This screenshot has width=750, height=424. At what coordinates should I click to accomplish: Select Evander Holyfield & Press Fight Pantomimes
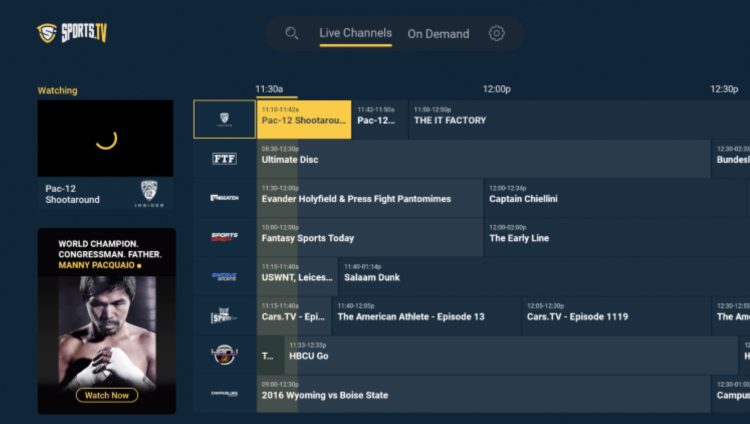pos(370,198)
